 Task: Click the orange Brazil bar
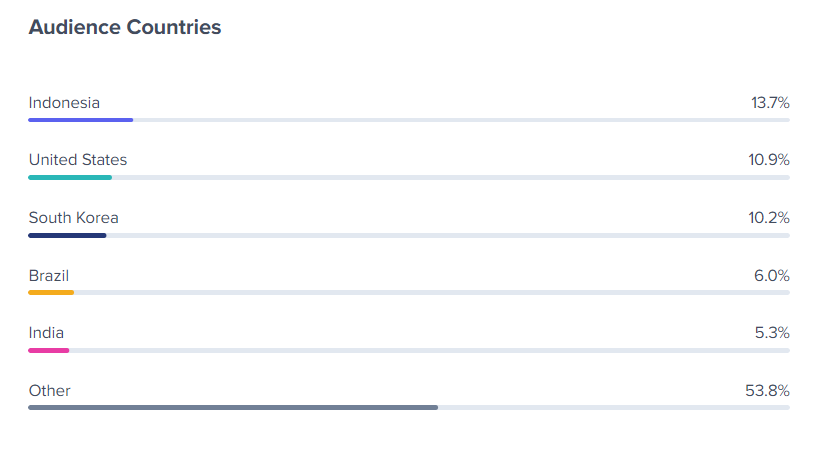[51, 292]
